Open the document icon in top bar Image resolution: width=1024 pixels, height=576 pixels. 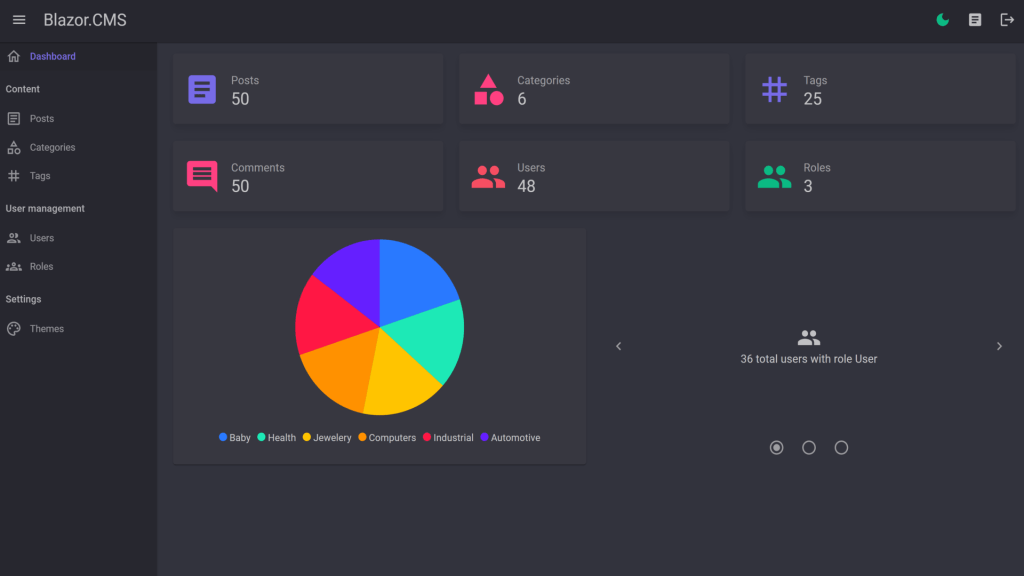[975, 20]
